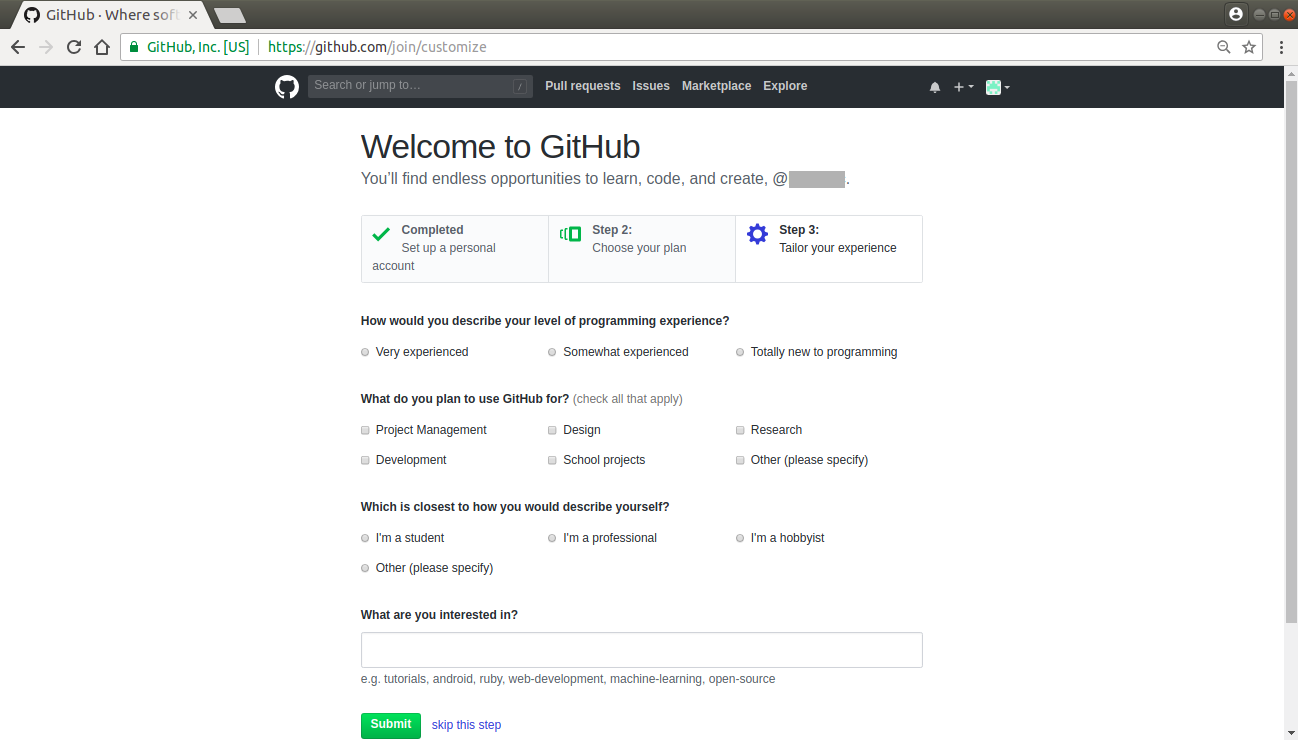
Task: Click the secure padlock site info
Action: tap(134, 47)
